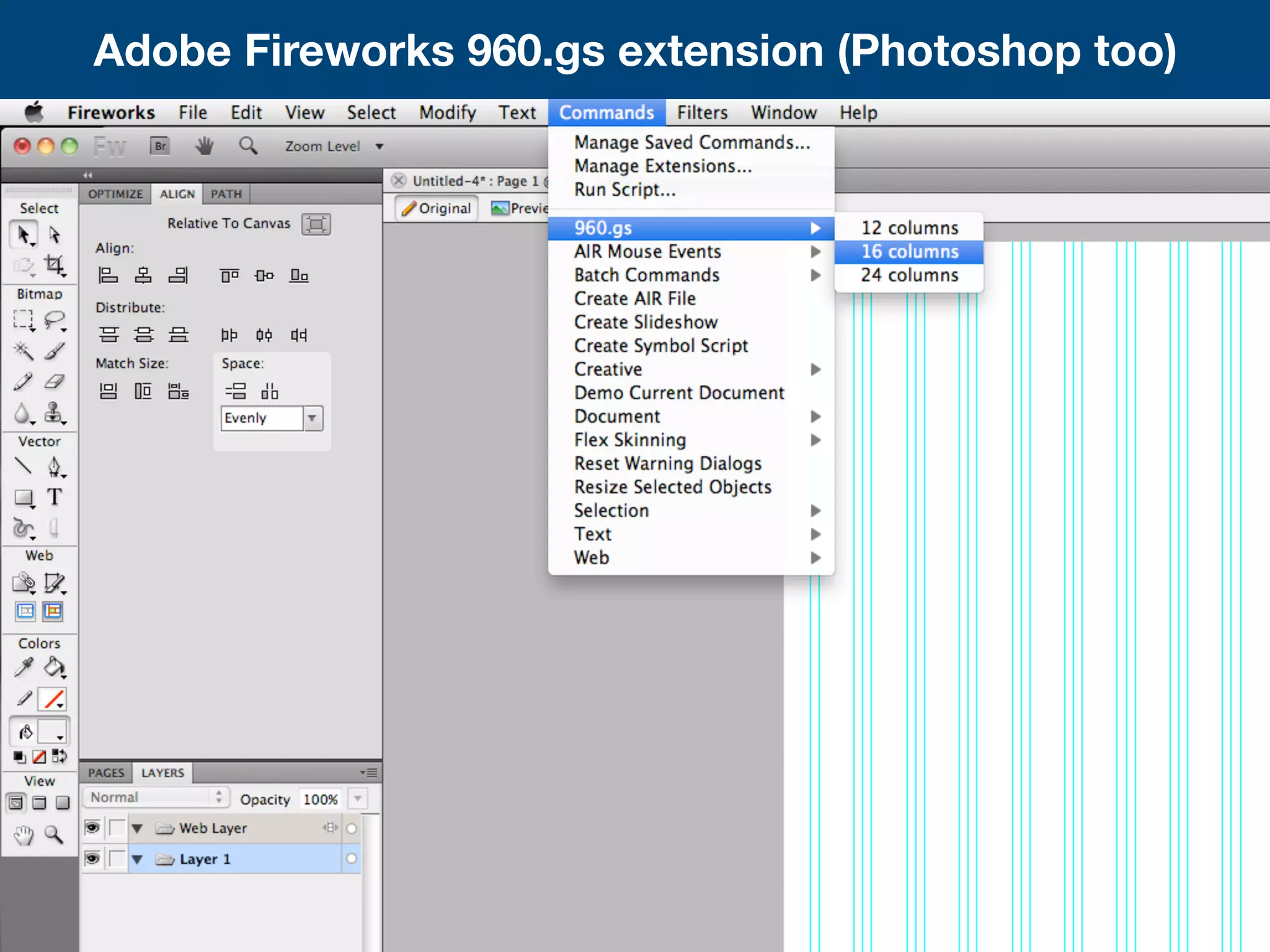The width and height of the screenshot is (1270, 952).
Task: Click the Opacity 100% field
Action: (320, 799)
